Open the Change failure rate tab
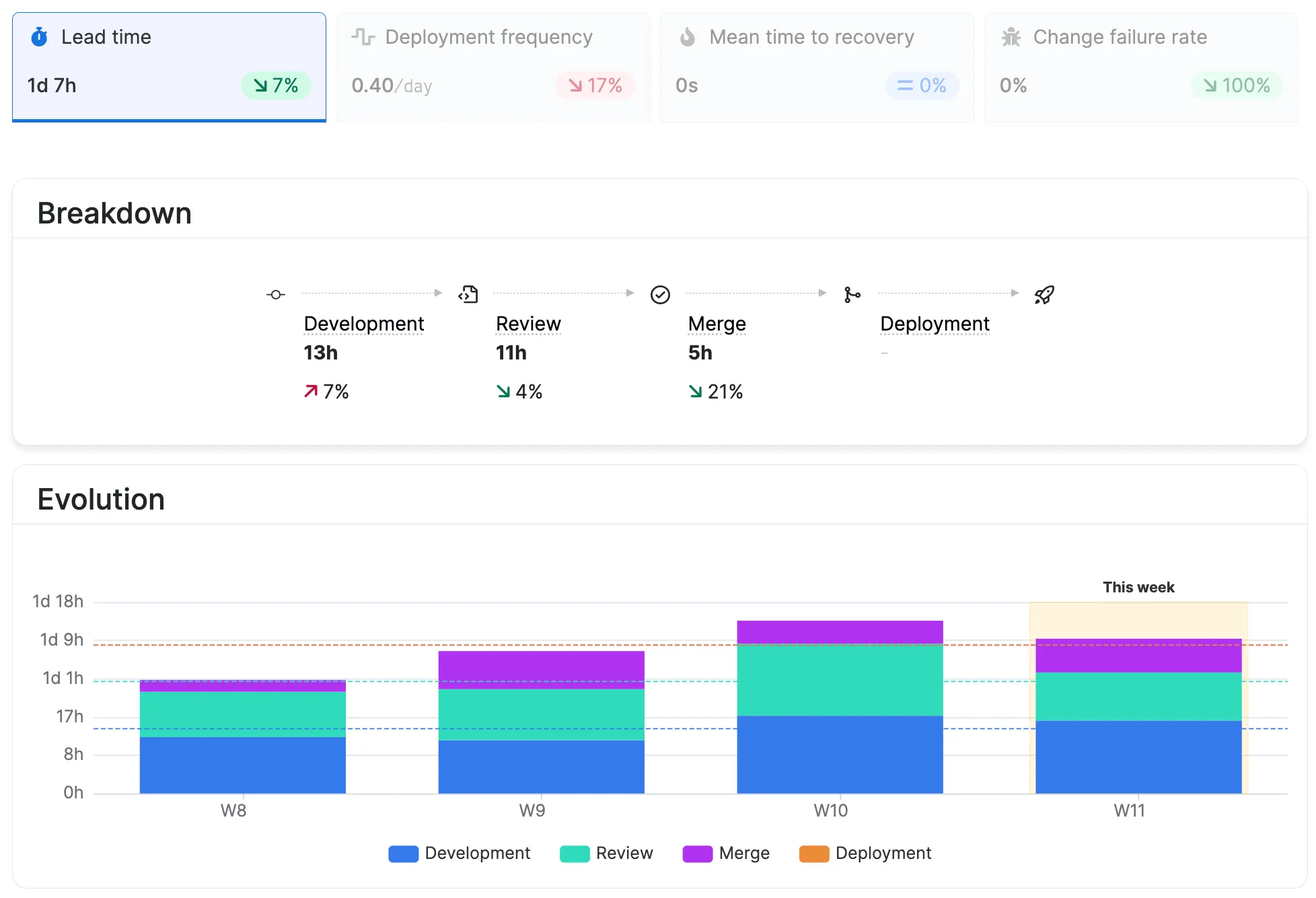The height and width of the screenshot is (898, 1316). (x=1141, y=67)
